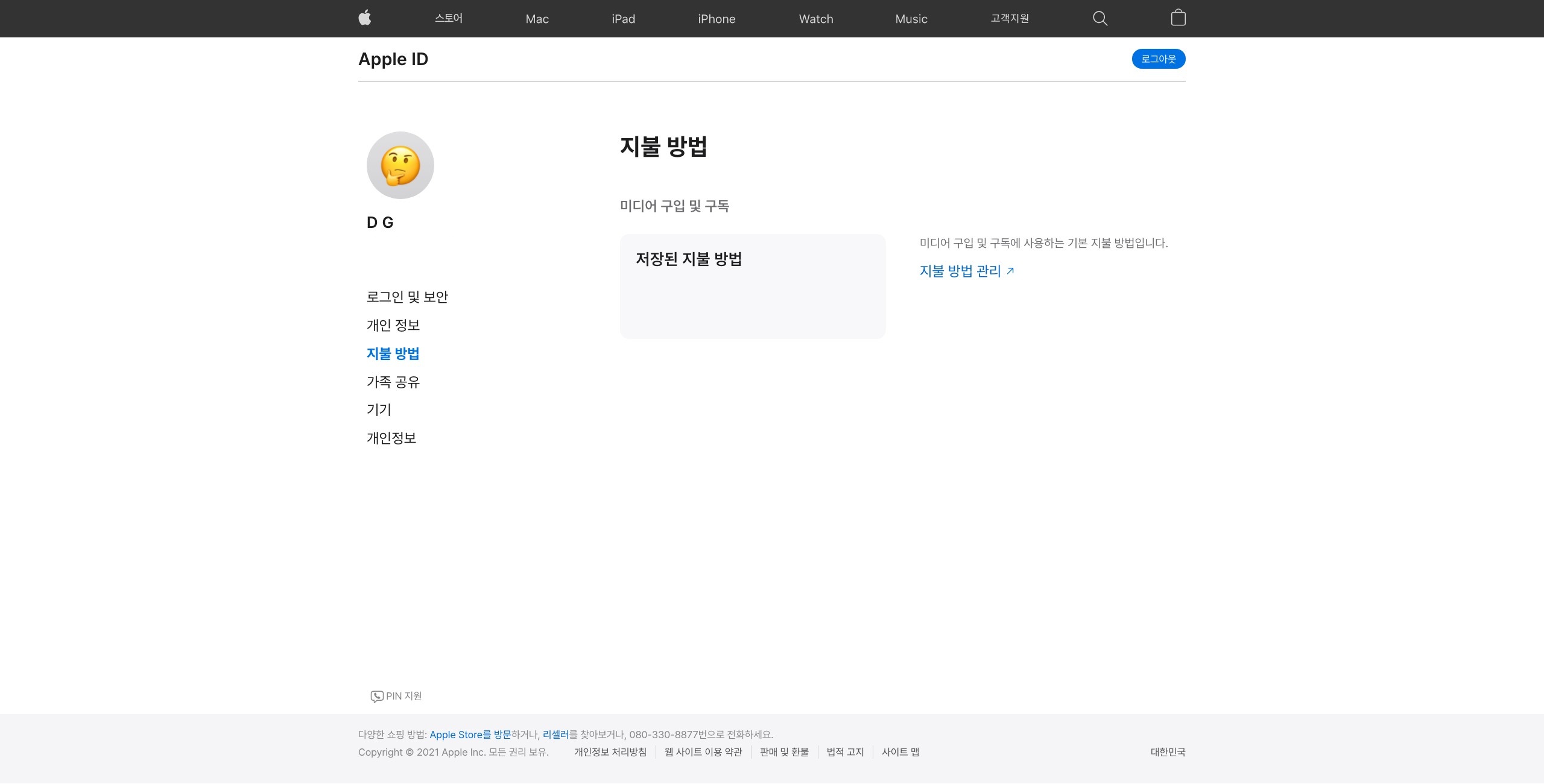Open Watch in the navigation bar

[x=815, y=19]
